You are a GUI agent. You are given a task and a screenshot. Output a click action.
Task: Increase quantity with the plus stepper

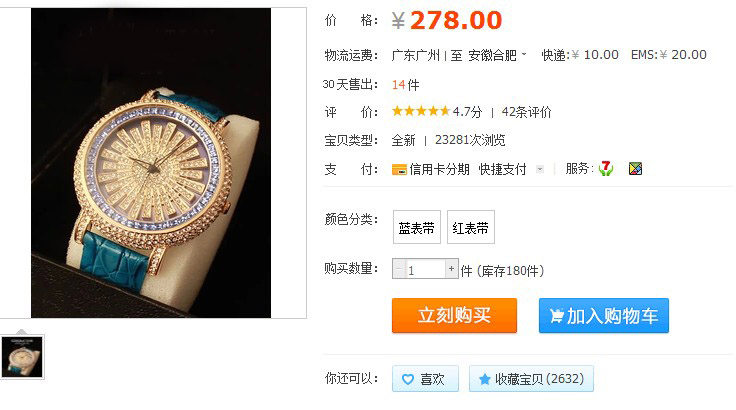(451, 269)
